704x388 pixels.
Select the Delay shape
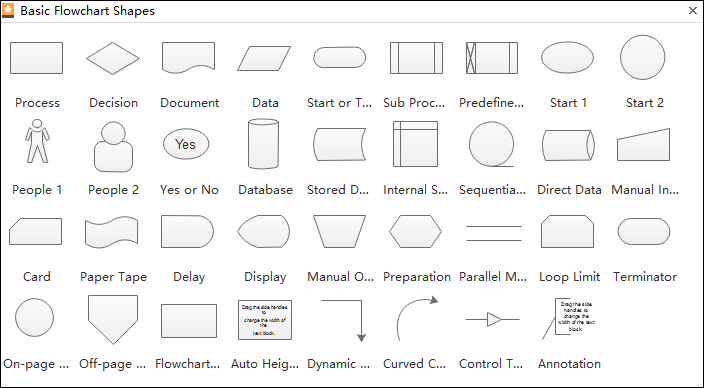(x=188, y=232)
